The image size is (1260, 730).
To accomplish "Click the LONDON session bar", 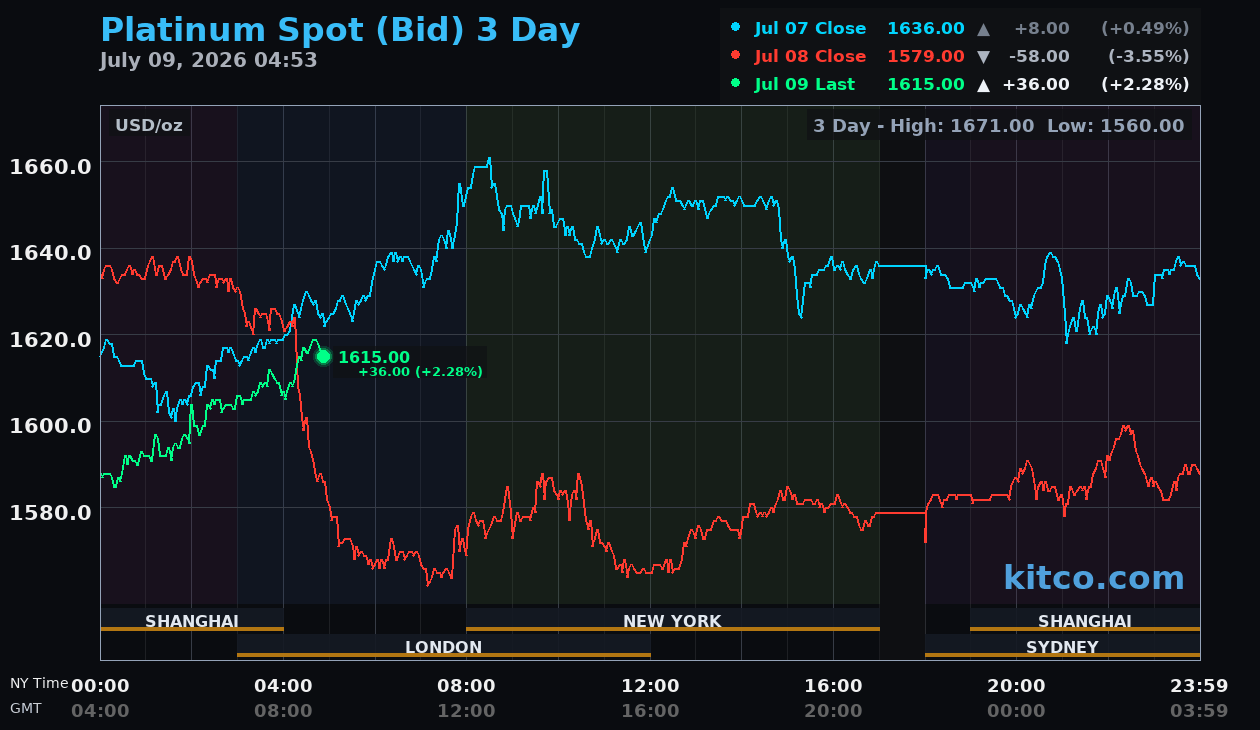I will [x=444, y=647].
